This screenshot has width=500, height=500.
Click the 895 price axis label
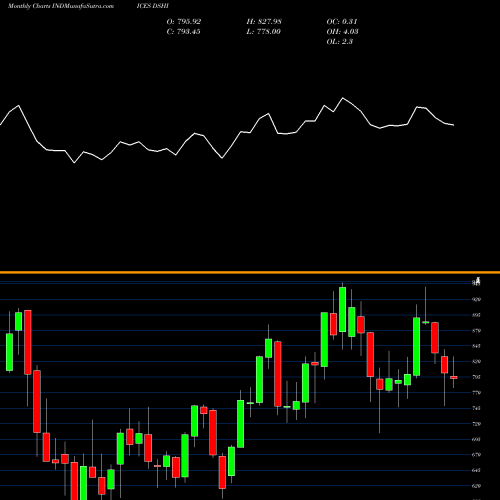tap(476, 315)
